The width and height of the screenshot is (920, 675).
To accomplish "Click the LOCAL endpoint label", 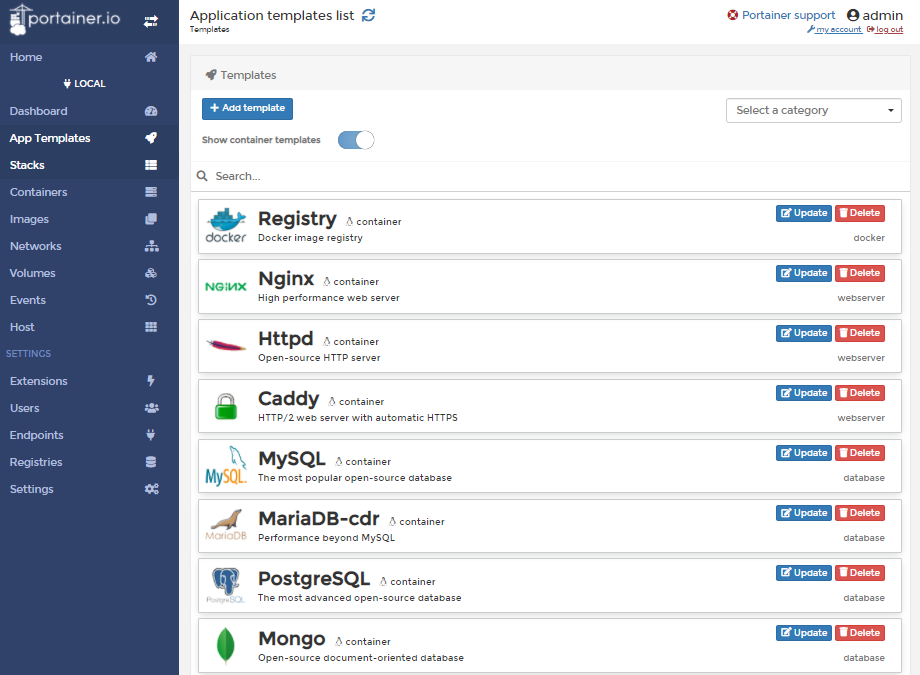I will (84, 84).
